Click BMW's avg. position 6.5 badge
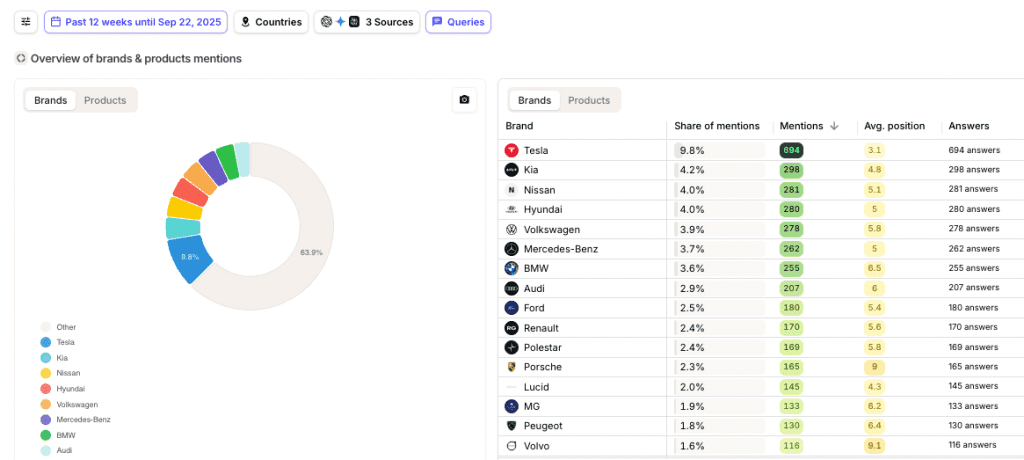This screenshot has height=460, width=1024. 874,269
